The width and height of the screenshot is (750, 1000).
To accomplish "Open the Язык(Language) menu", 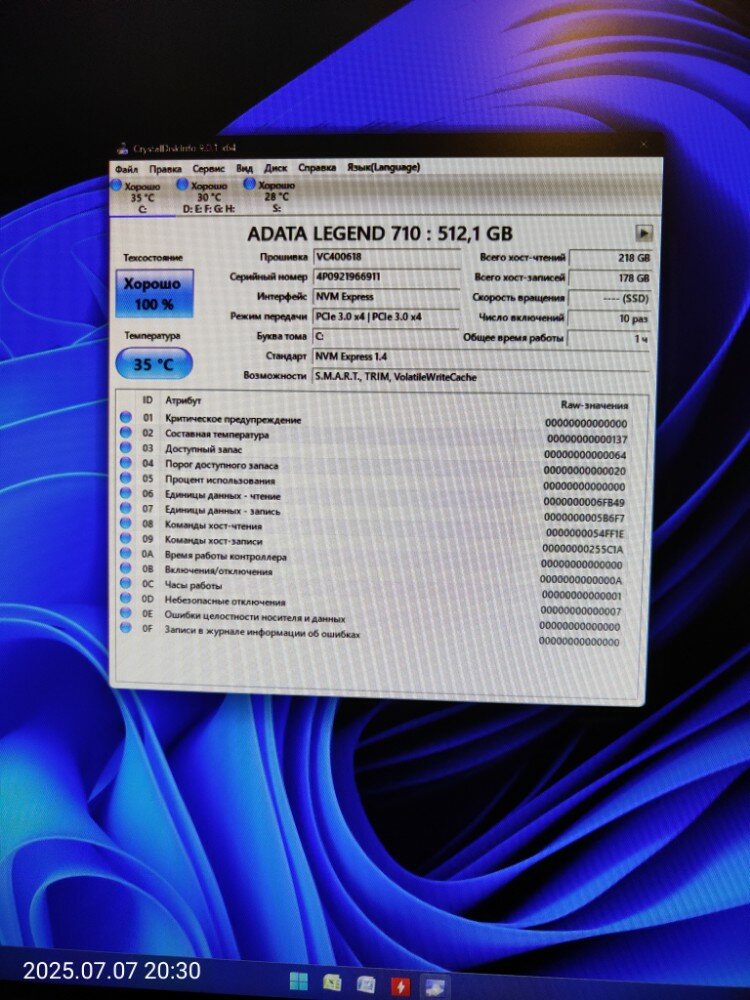I will coord(383,167).
